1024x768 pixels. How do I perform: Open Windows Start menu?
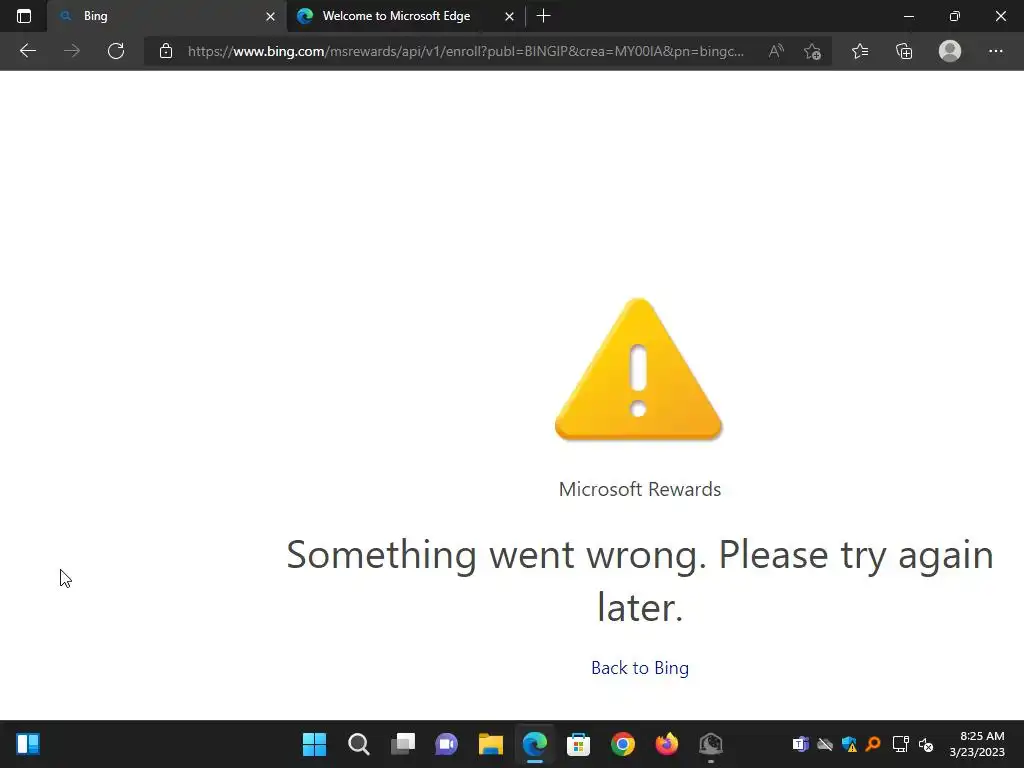[x=314, y=744]
